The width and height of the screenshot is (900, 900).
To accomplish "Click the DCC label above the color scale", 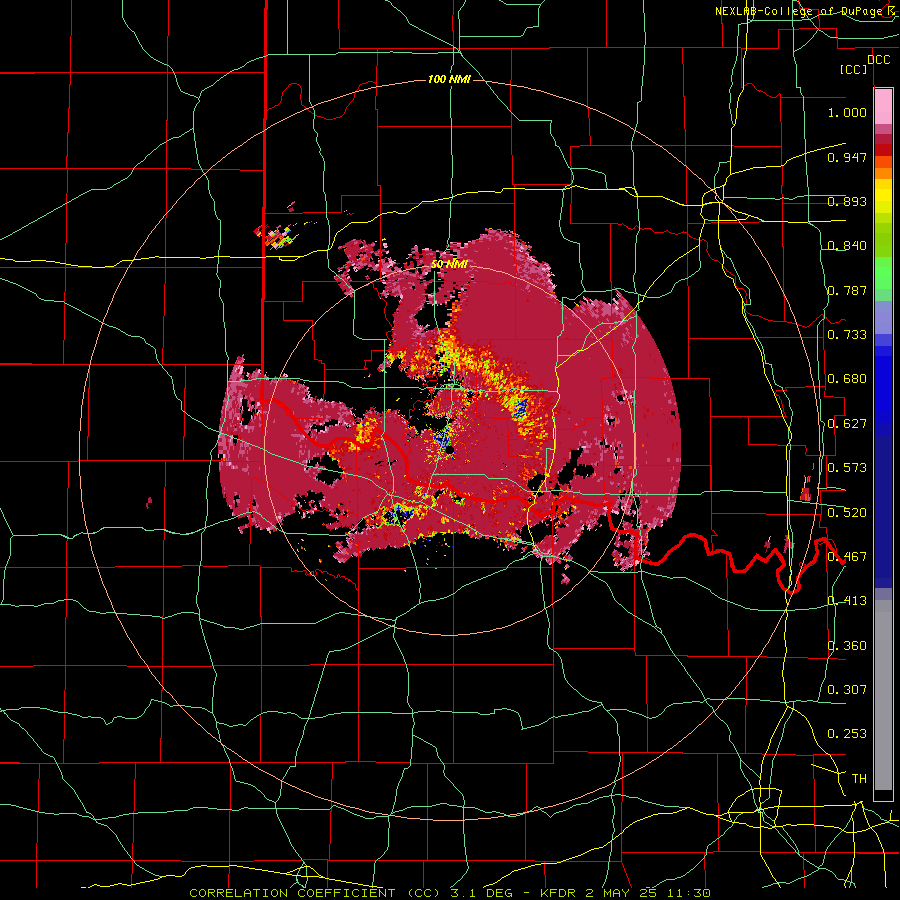I will click(x=878, y=60).
